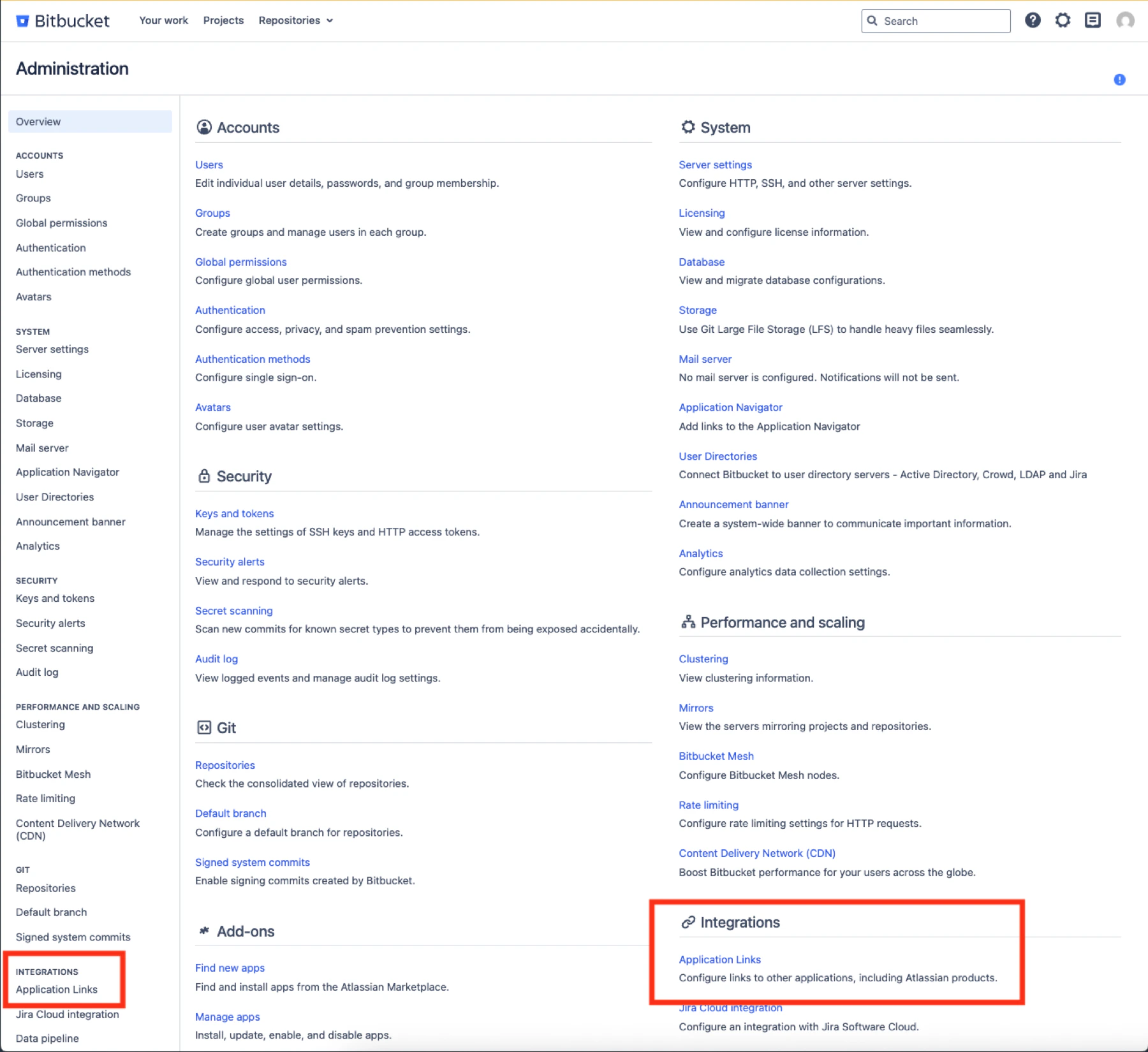Select Mail server in the sidebar
This screenshot has width=1148, height=1052.
(42, 448)
